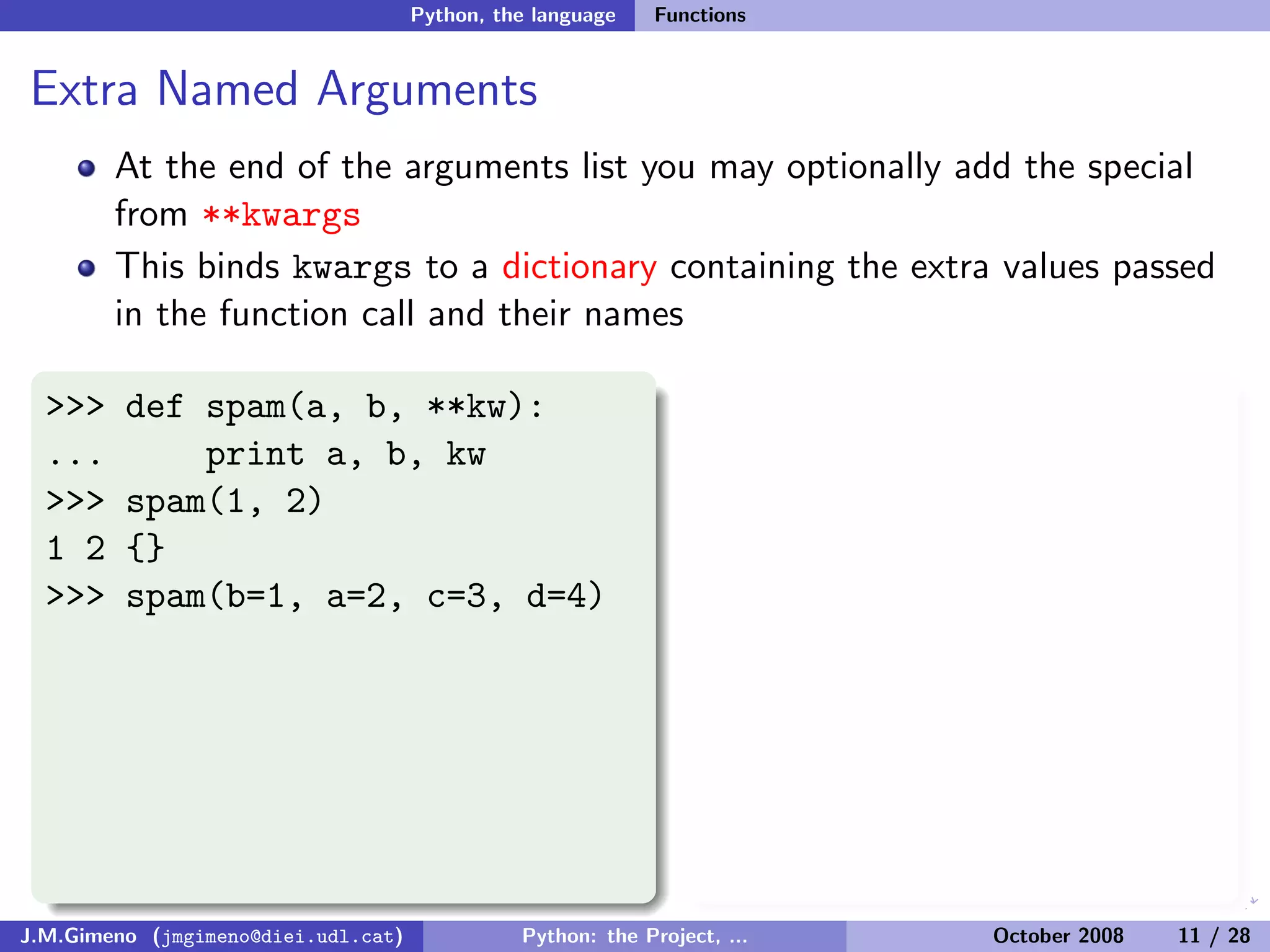Click the text 'At the end of the arguments list'
This screenshot has height=952, width=1270.
[x=371, y=167]
